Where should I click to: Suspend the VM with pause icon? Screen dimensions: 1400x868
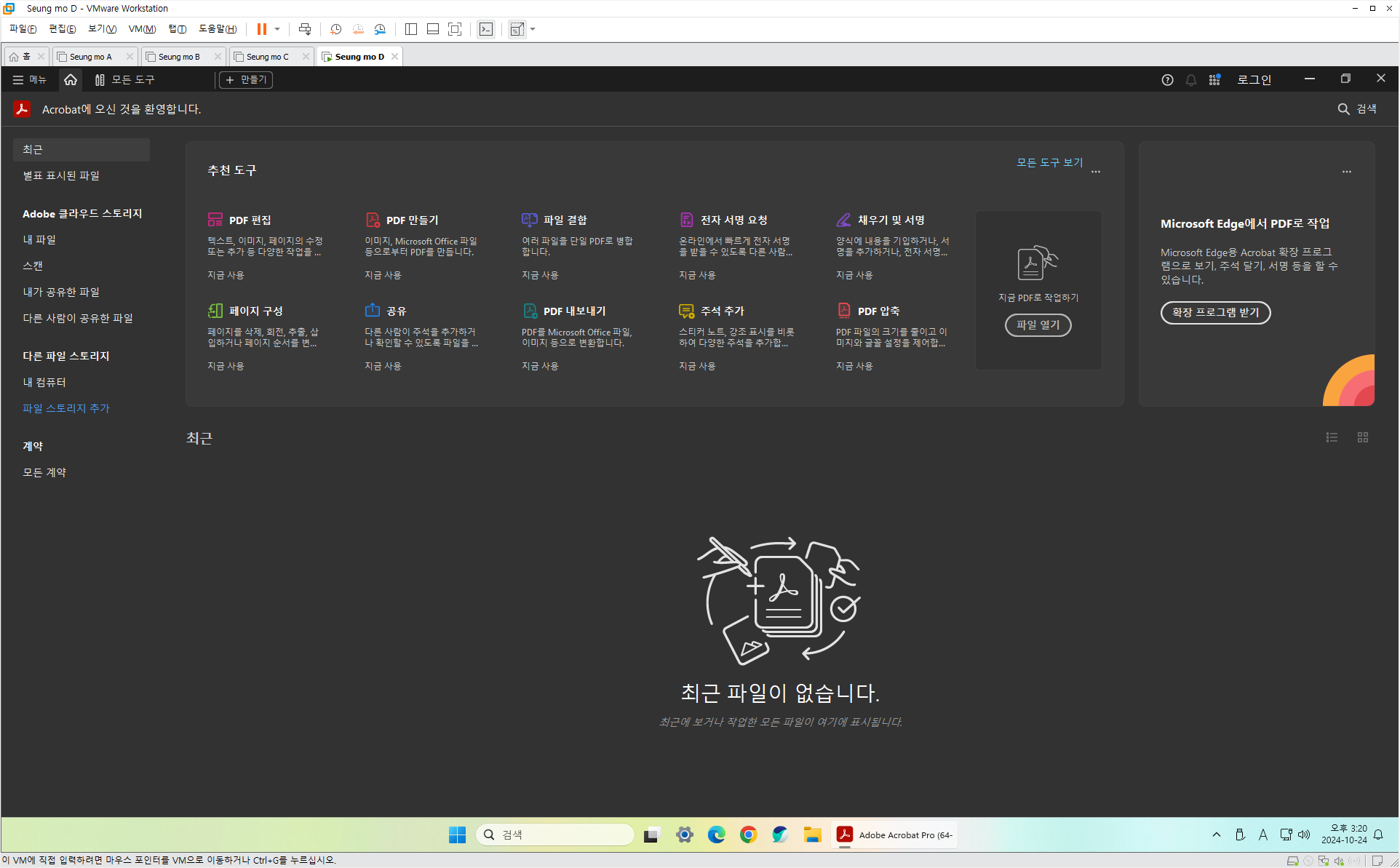coord(261,29)
